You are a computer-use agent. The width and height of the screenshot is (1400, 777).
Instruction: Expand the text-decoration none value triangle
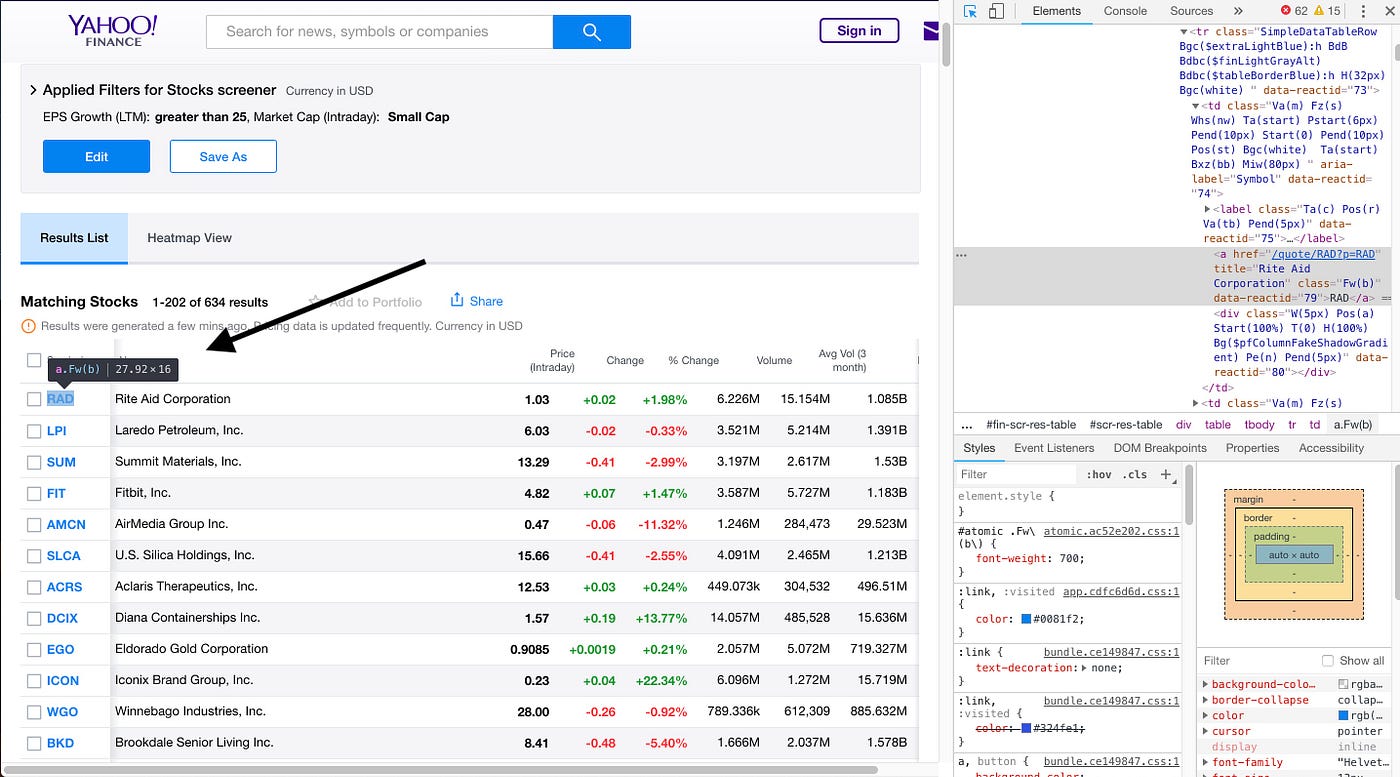tap(1085, 668)
